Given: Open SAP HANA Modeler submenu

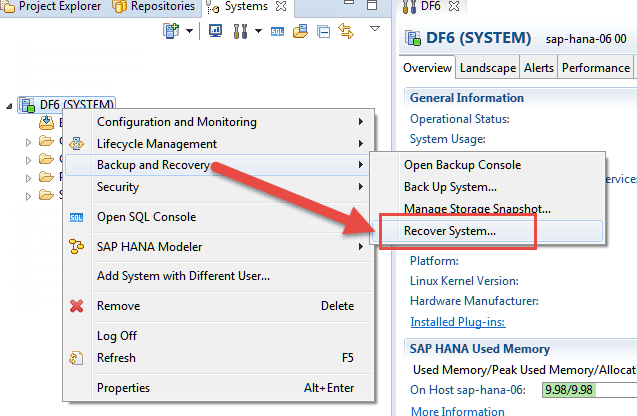Looking at the screenshot, I should [x=219, y=247].
